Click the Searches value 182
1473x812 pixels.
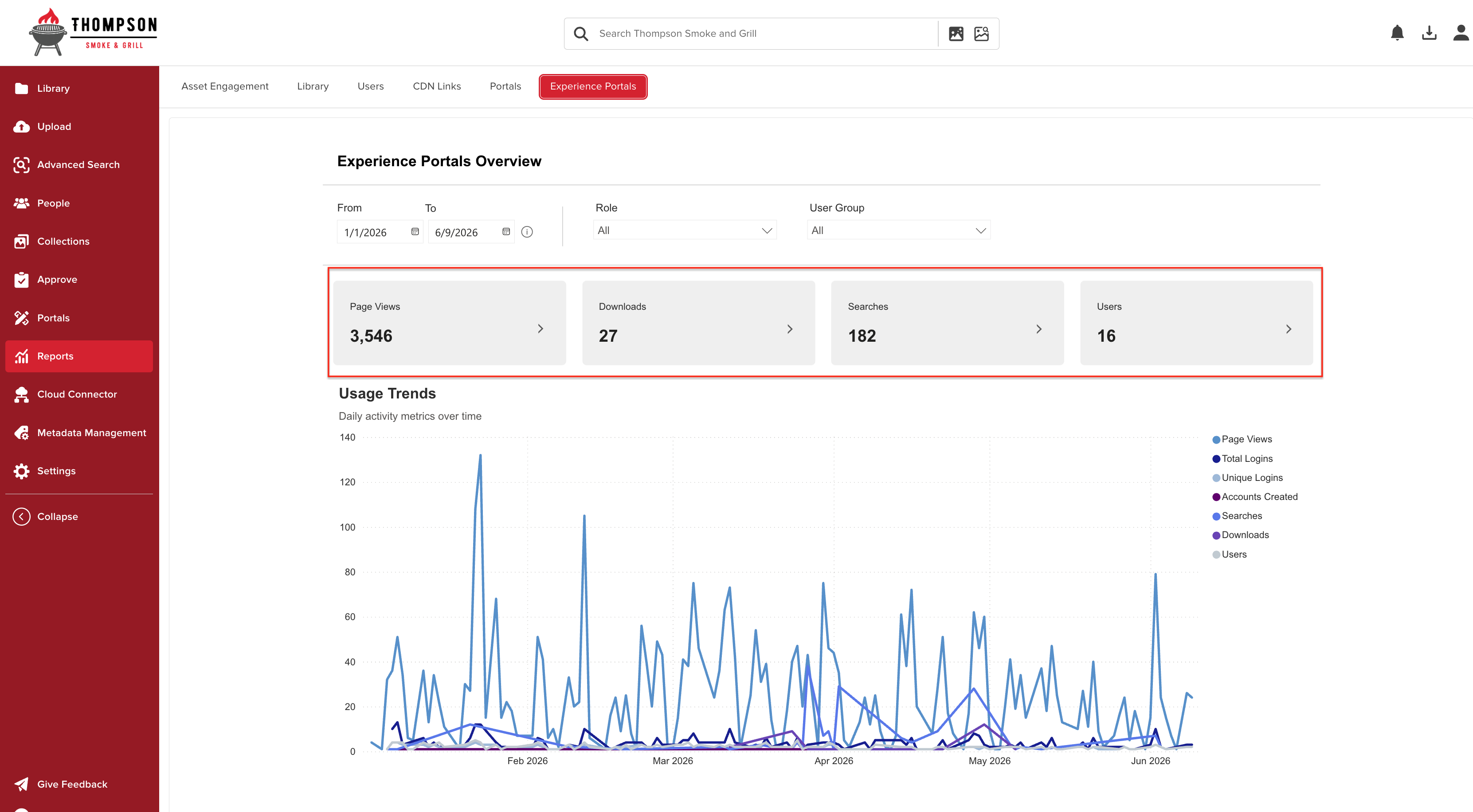(x=862, y=336)
